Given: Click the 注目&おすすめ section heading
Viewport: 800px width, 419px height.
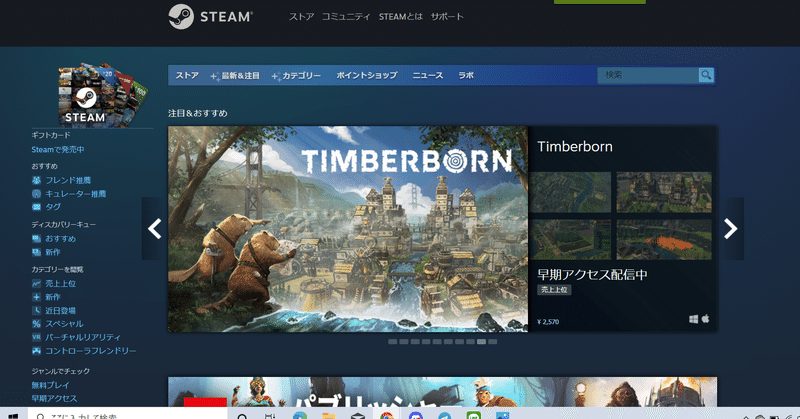Looking at the screenshot, I should pyautogui.click(x=198, y=113).
